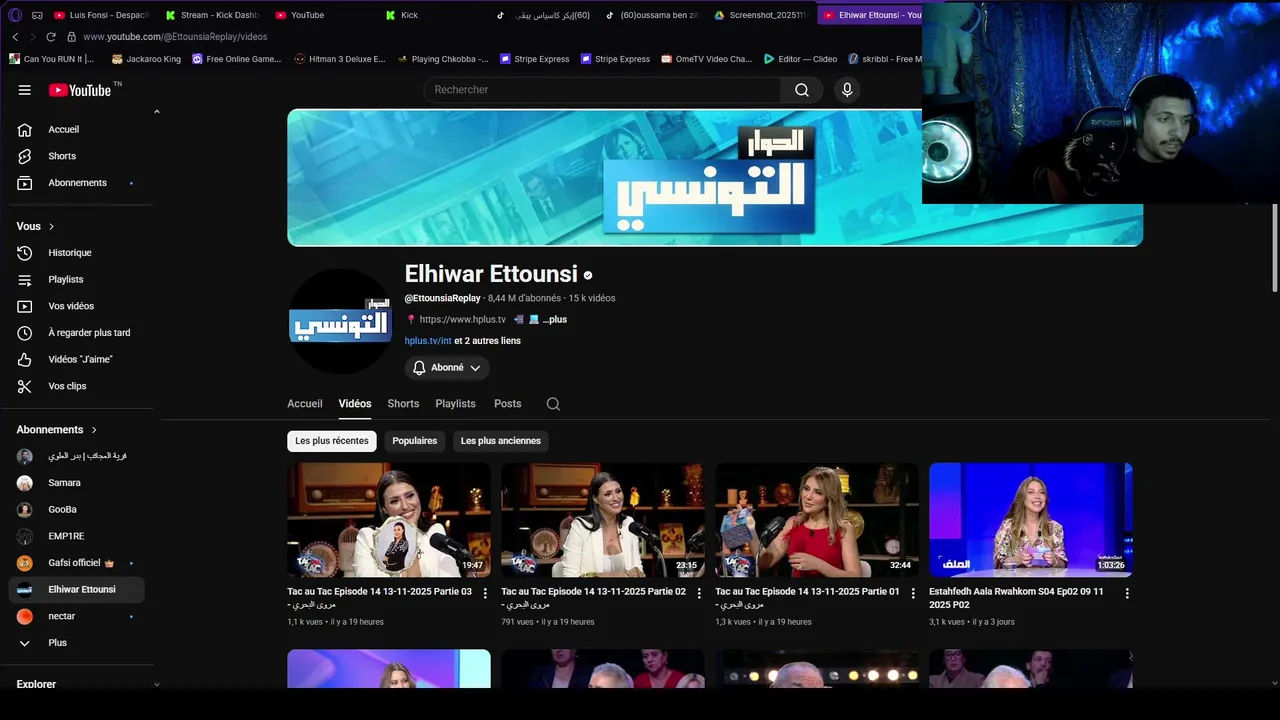Reload the page with refresh icon

click(x=51, y=37)
